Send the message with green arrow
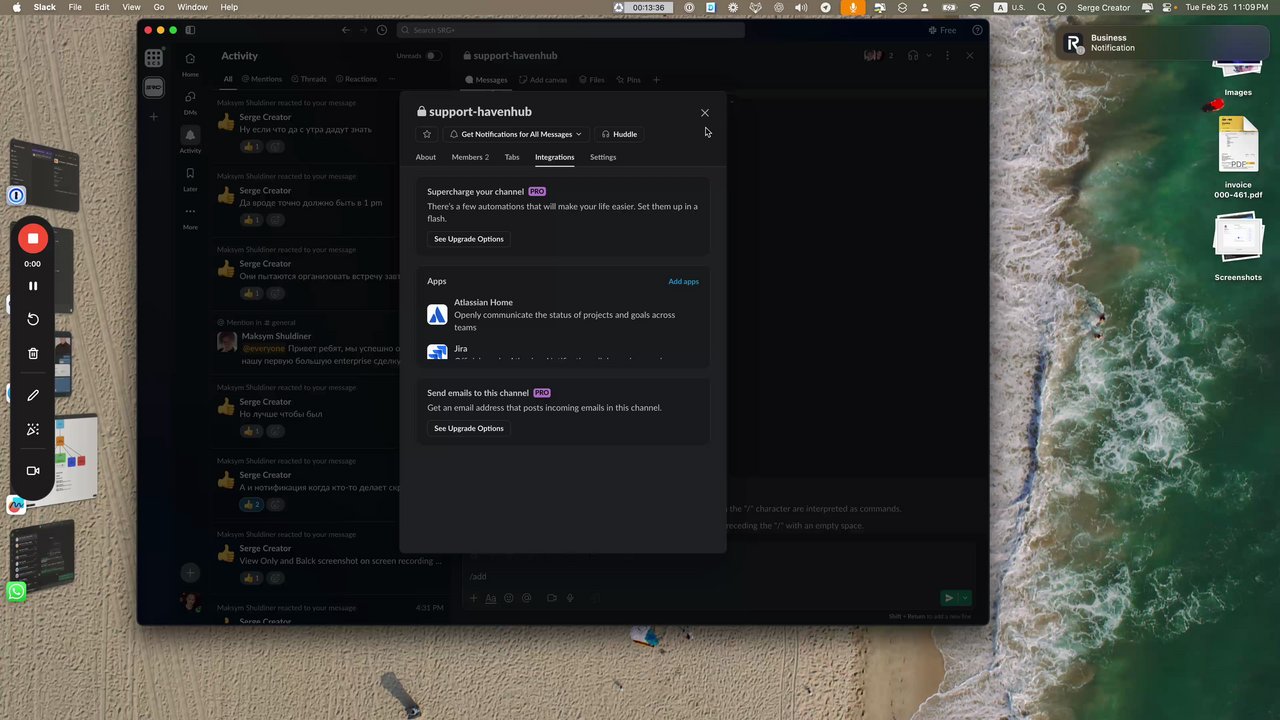Viewport: 1280px width, 720px height. (948, 598)
